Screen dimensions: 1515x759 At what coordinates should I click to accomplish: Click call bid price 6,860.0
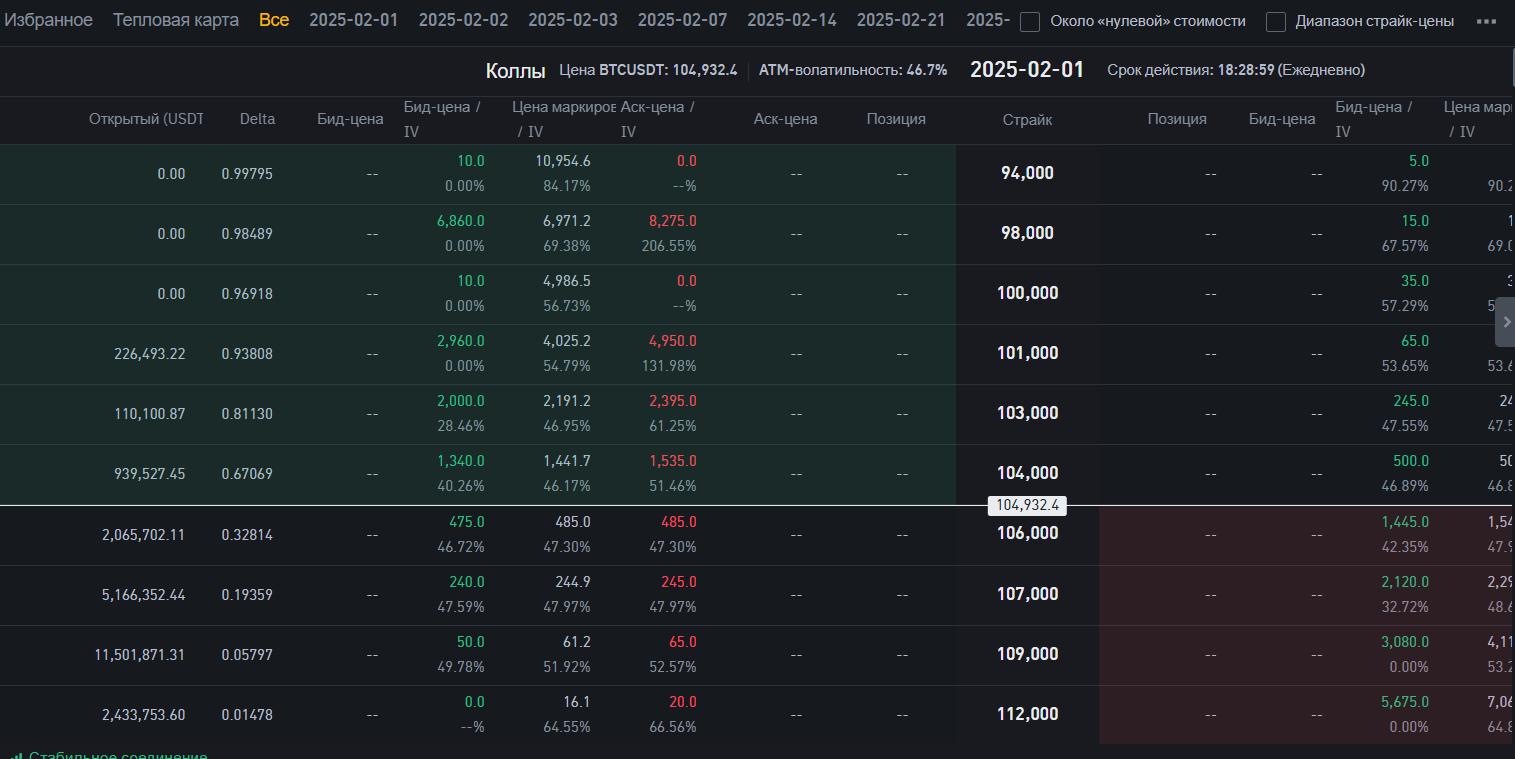point(461,221)
